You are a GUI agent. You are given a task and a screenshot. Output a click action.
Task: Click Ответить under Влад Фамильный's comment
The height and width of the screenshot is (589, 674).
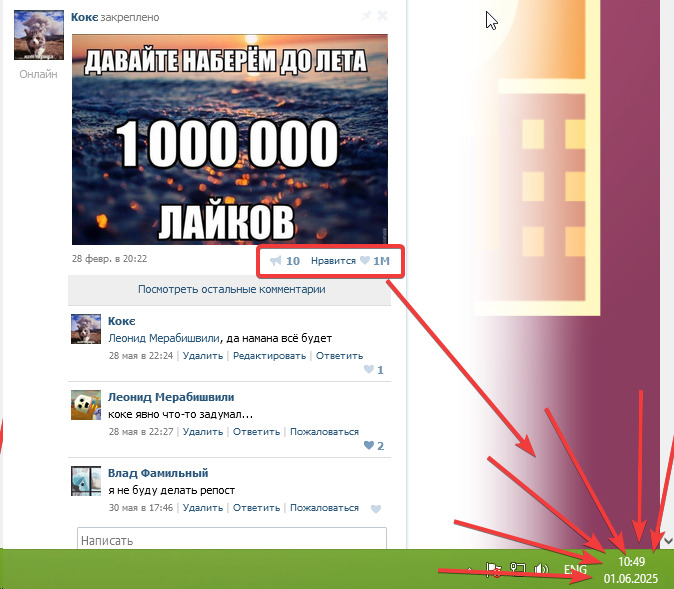point(257,508)
